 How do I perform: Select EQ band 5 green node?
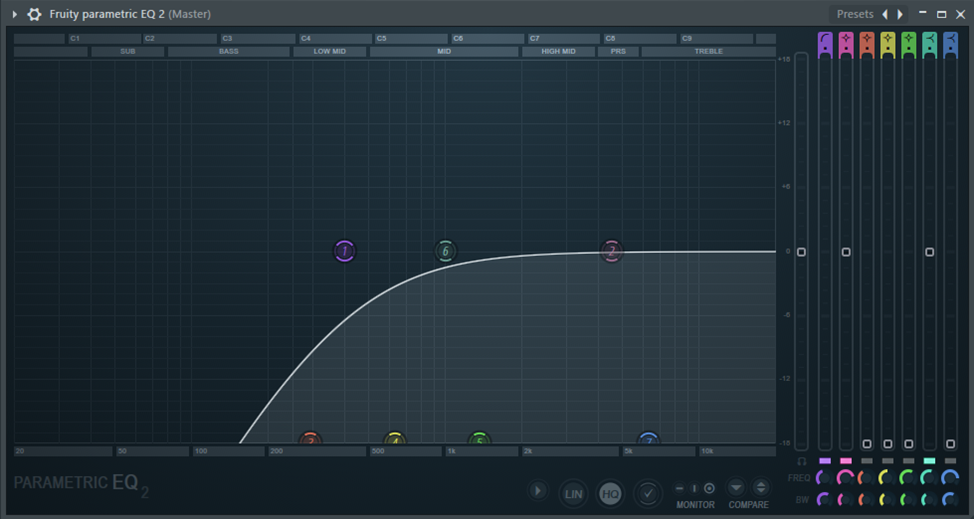pos(479,438)
